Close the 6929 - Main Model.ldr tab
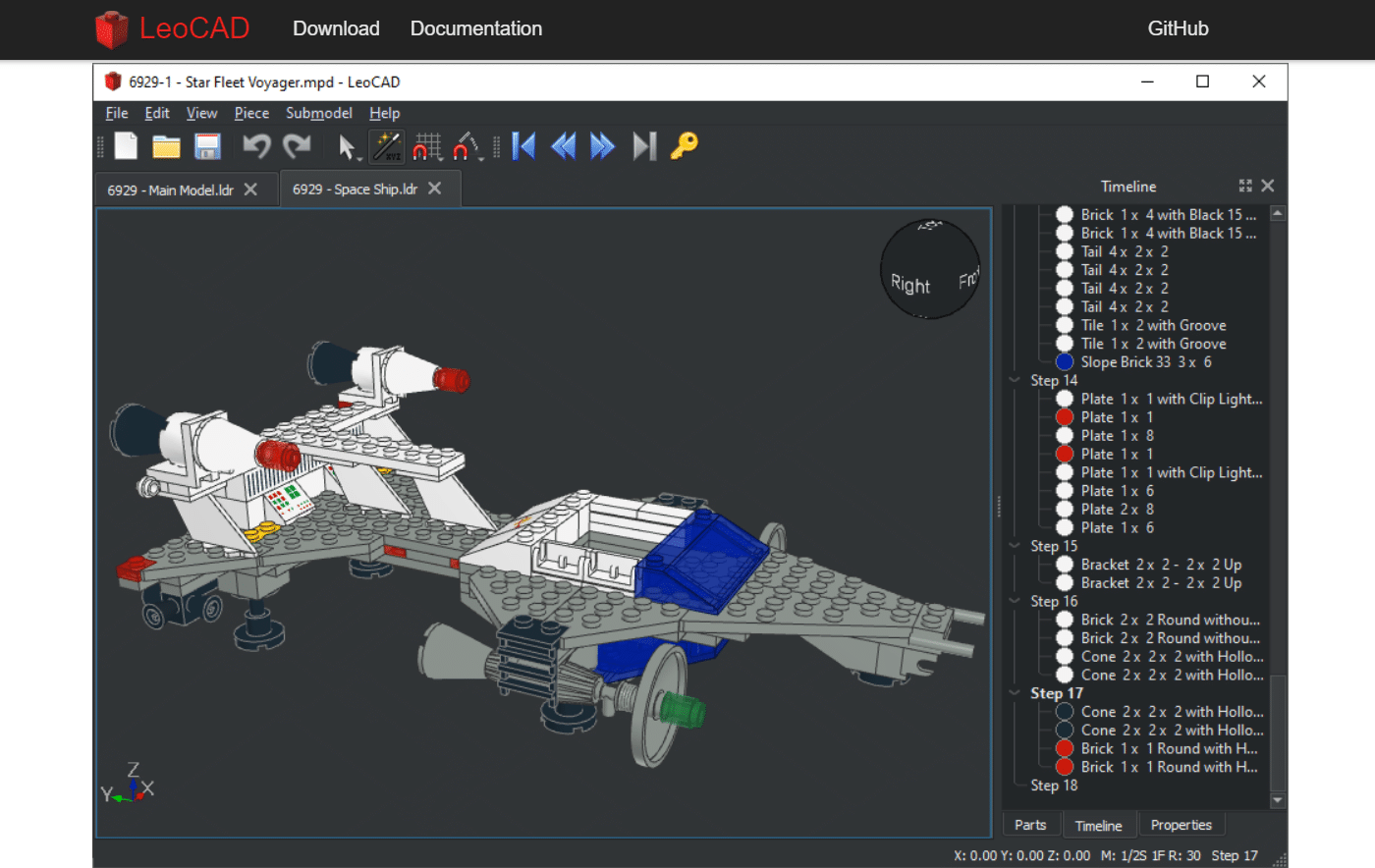 (251, 190)
